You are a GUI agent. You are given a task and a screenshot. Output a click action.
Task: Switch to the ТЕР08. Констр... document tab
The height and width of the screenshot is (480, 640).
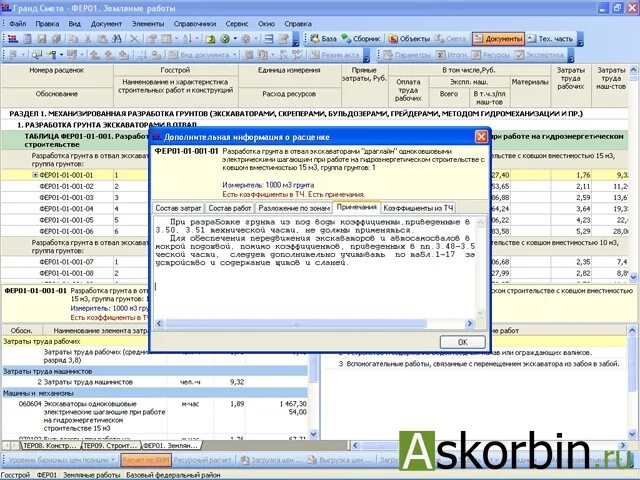49,446
